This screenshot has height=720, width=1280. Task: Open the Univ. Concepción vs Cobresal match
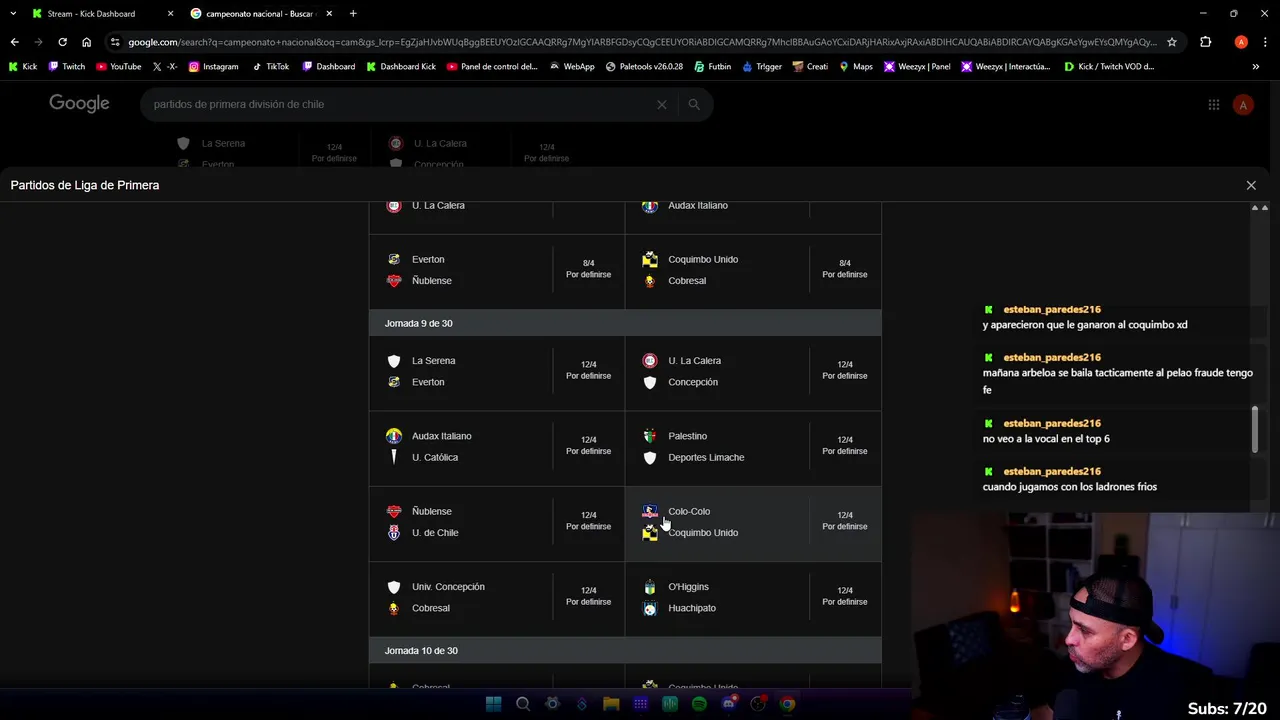tap(497, 598)
